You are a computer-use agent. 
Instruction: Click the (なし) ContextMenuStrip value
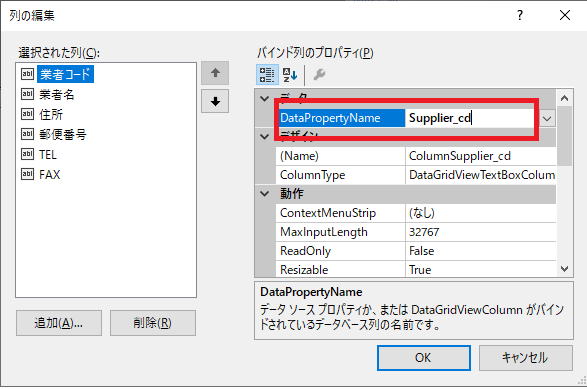click(422, 213)
